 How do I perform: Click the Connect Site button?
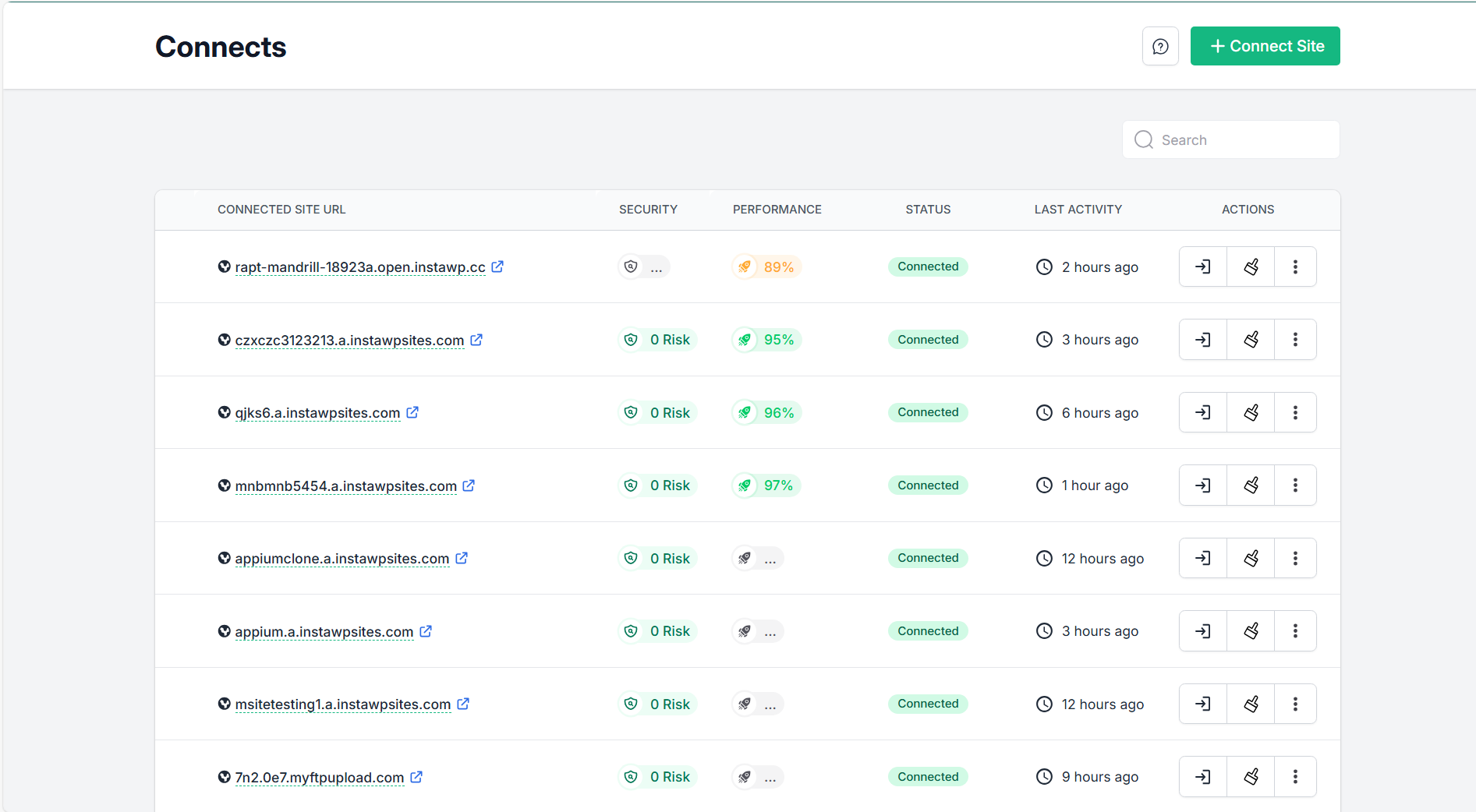point(1265,46)
